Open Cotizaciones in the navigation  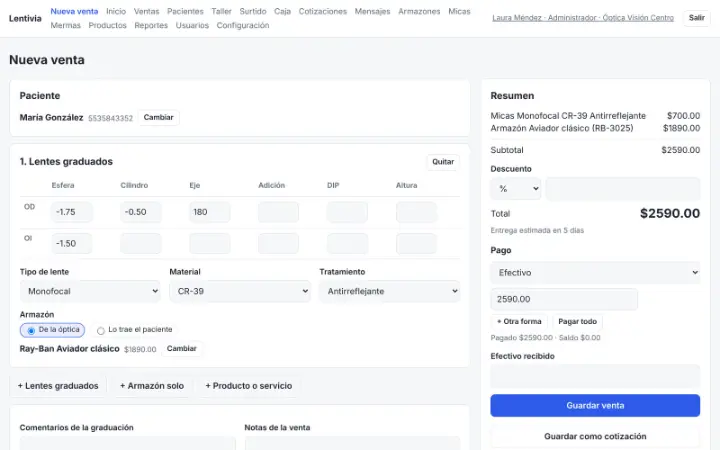(x=323, y=11)
